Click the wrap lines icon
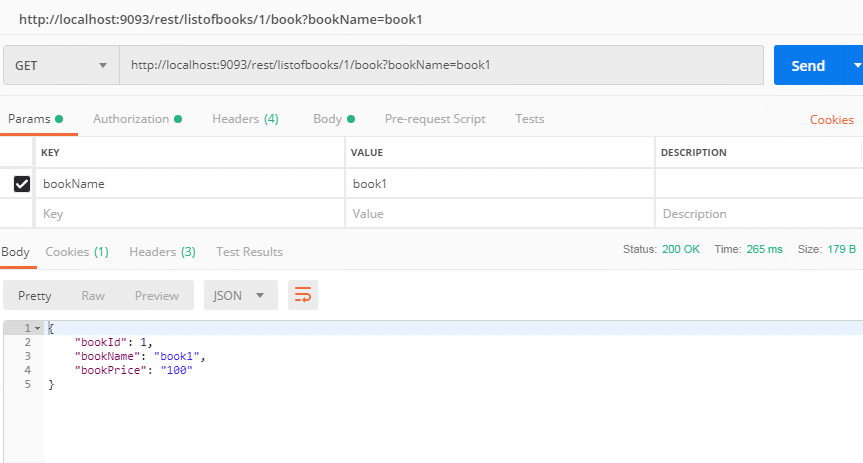The image size is (863, 463). [303, 295]
